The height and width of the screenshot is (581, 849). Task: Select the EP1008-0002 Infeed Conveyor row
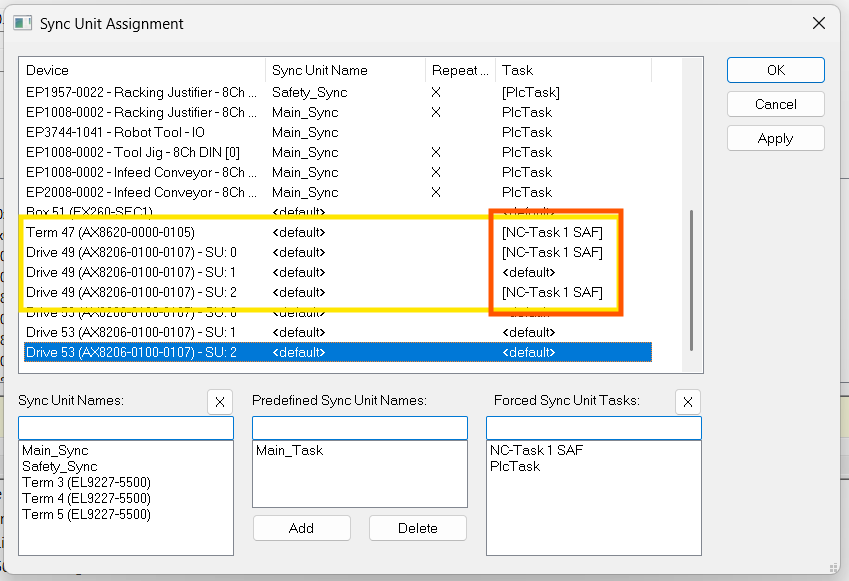coord(338,173)
